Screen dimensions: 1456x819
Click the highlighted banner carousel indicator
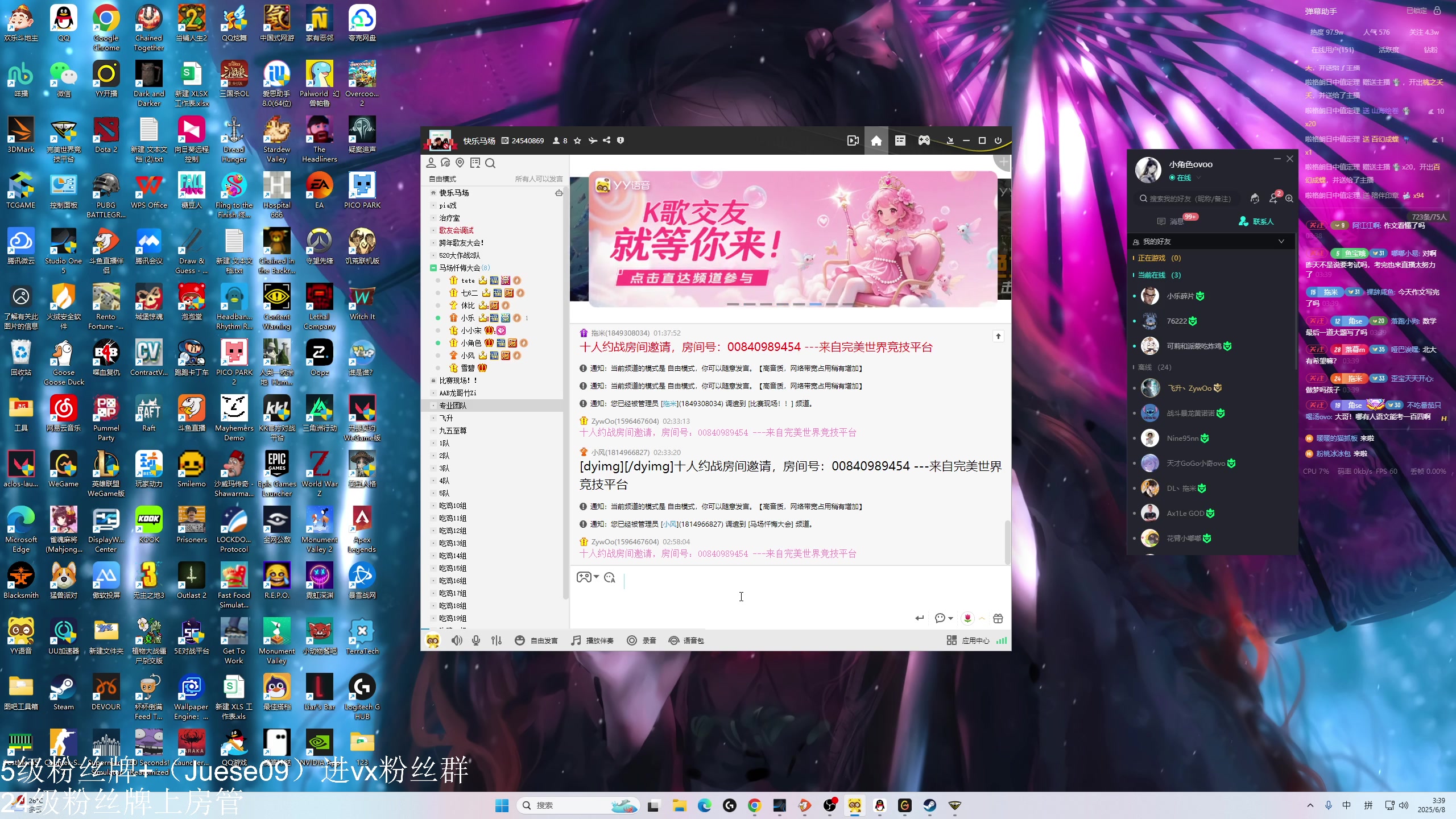[x=816, y=304]
